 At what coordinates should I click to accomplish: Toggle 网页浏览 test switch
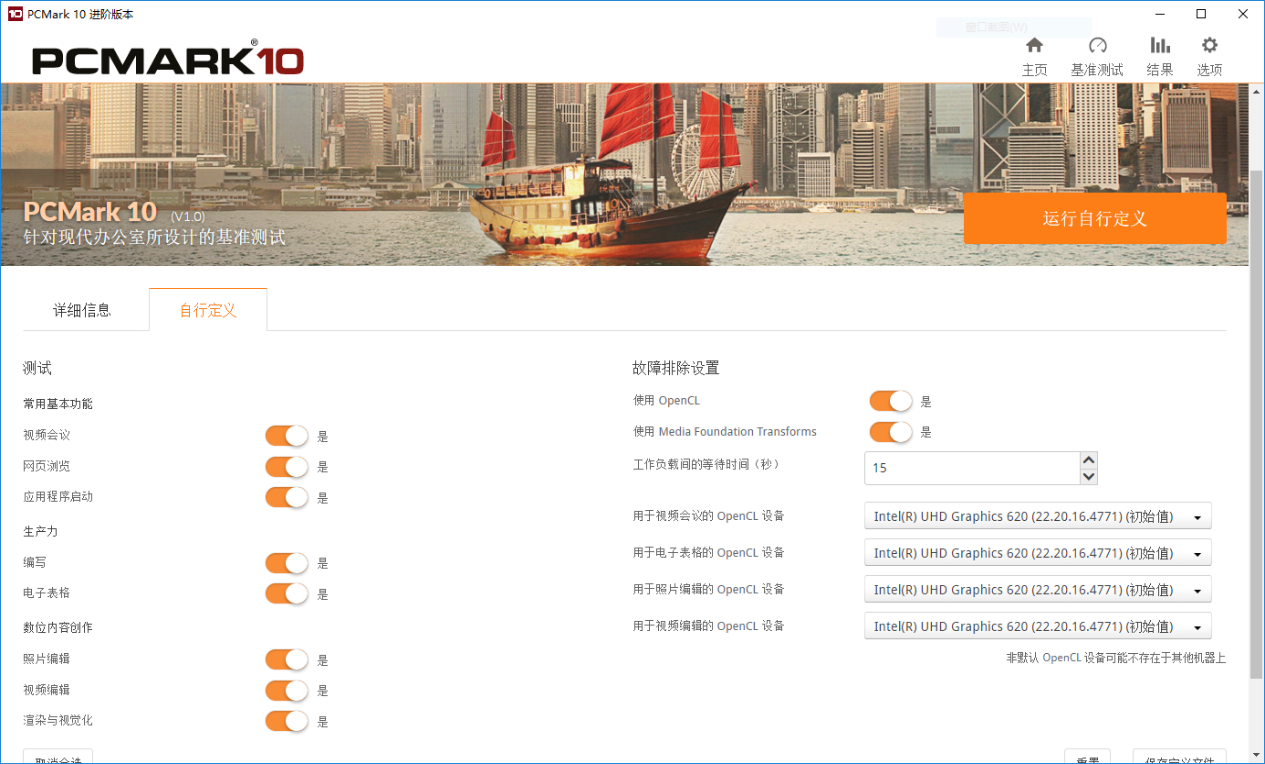[287, 467]
